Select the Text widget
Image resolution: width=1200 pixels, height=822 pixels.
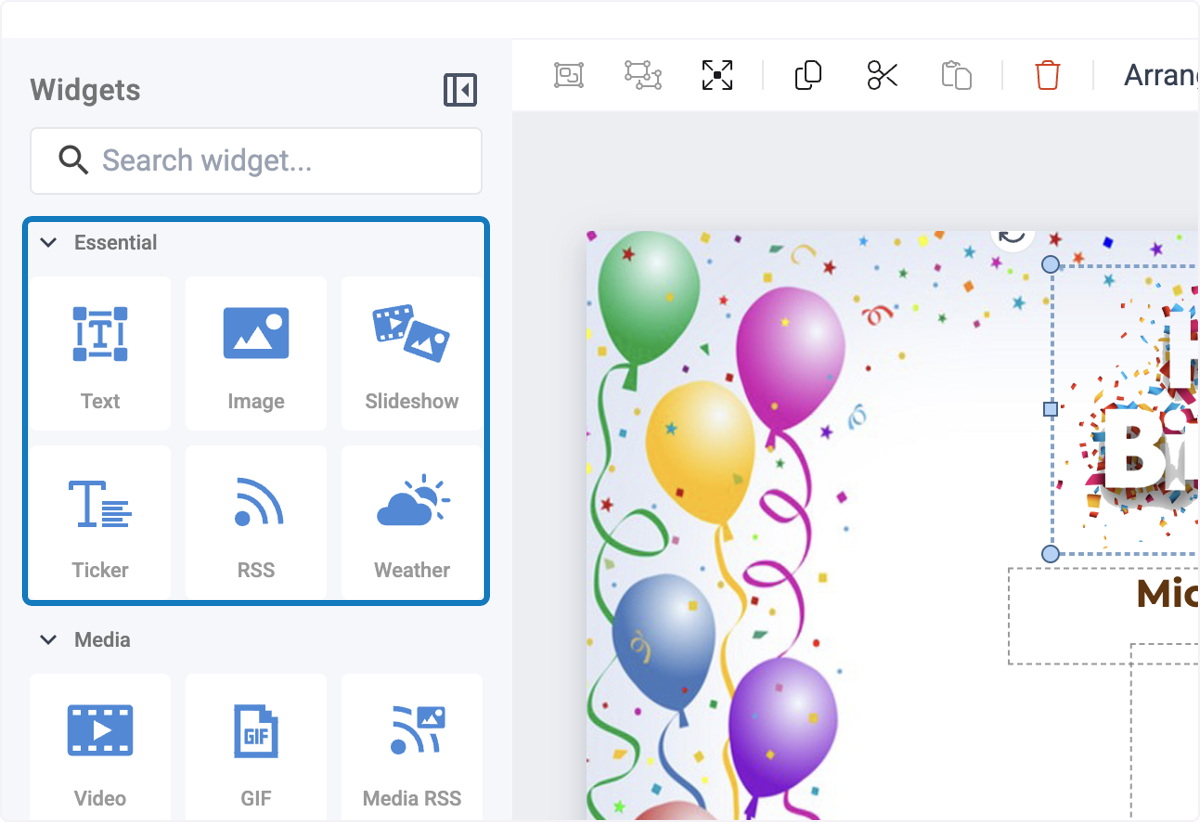pos(100,354)
